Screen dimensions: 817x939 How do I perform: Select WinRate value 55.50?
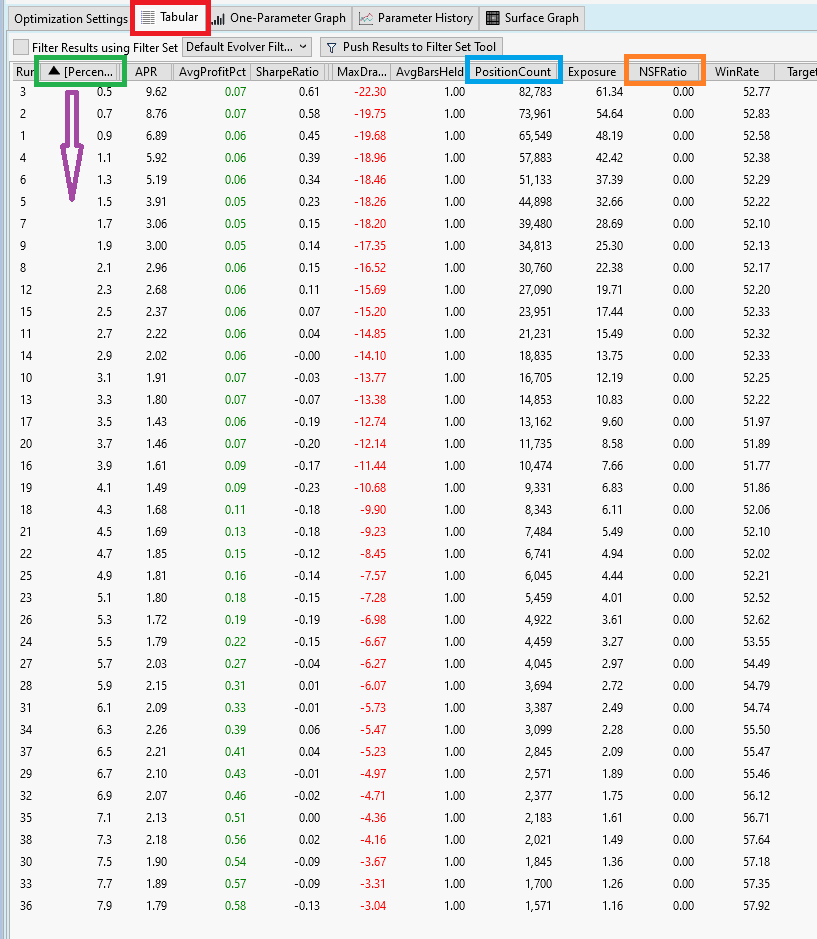pos(757,730)
